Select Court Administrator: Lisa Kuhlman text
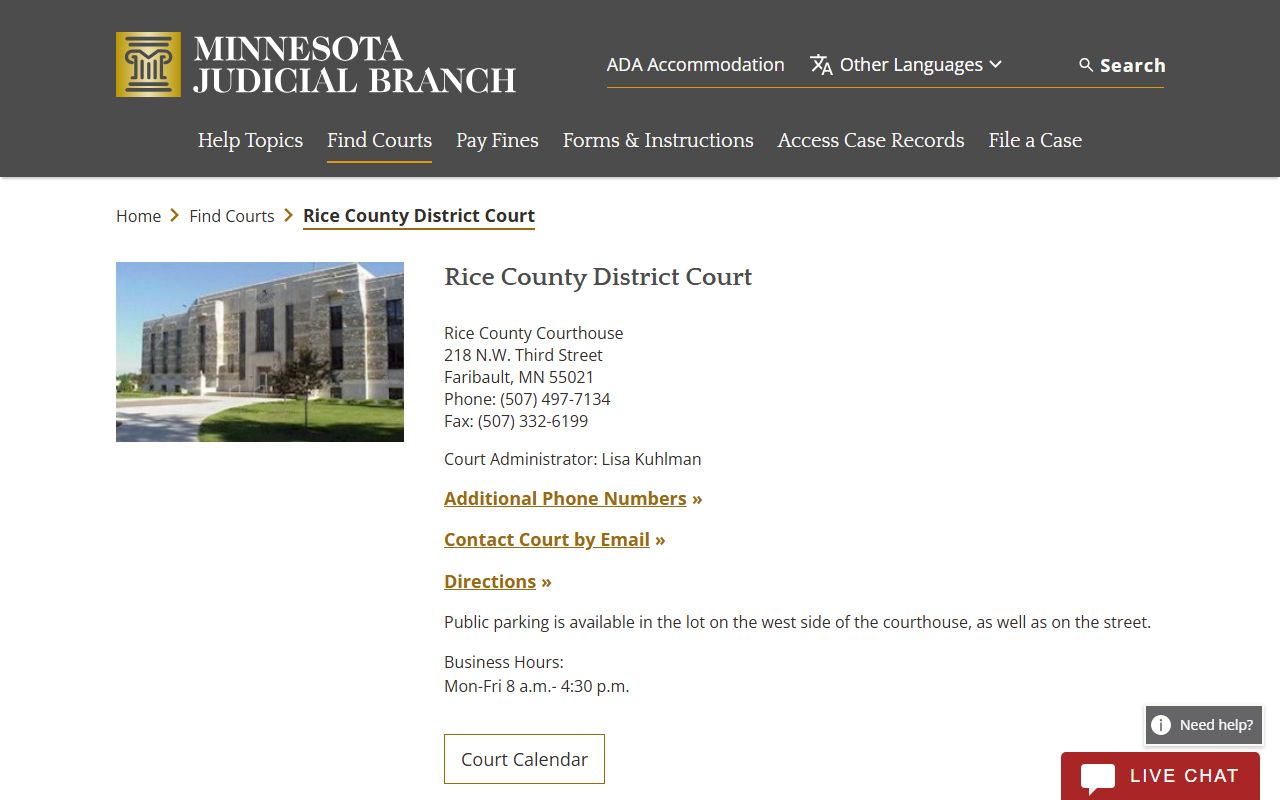1280x800 pixels. [x=573, y=459]
